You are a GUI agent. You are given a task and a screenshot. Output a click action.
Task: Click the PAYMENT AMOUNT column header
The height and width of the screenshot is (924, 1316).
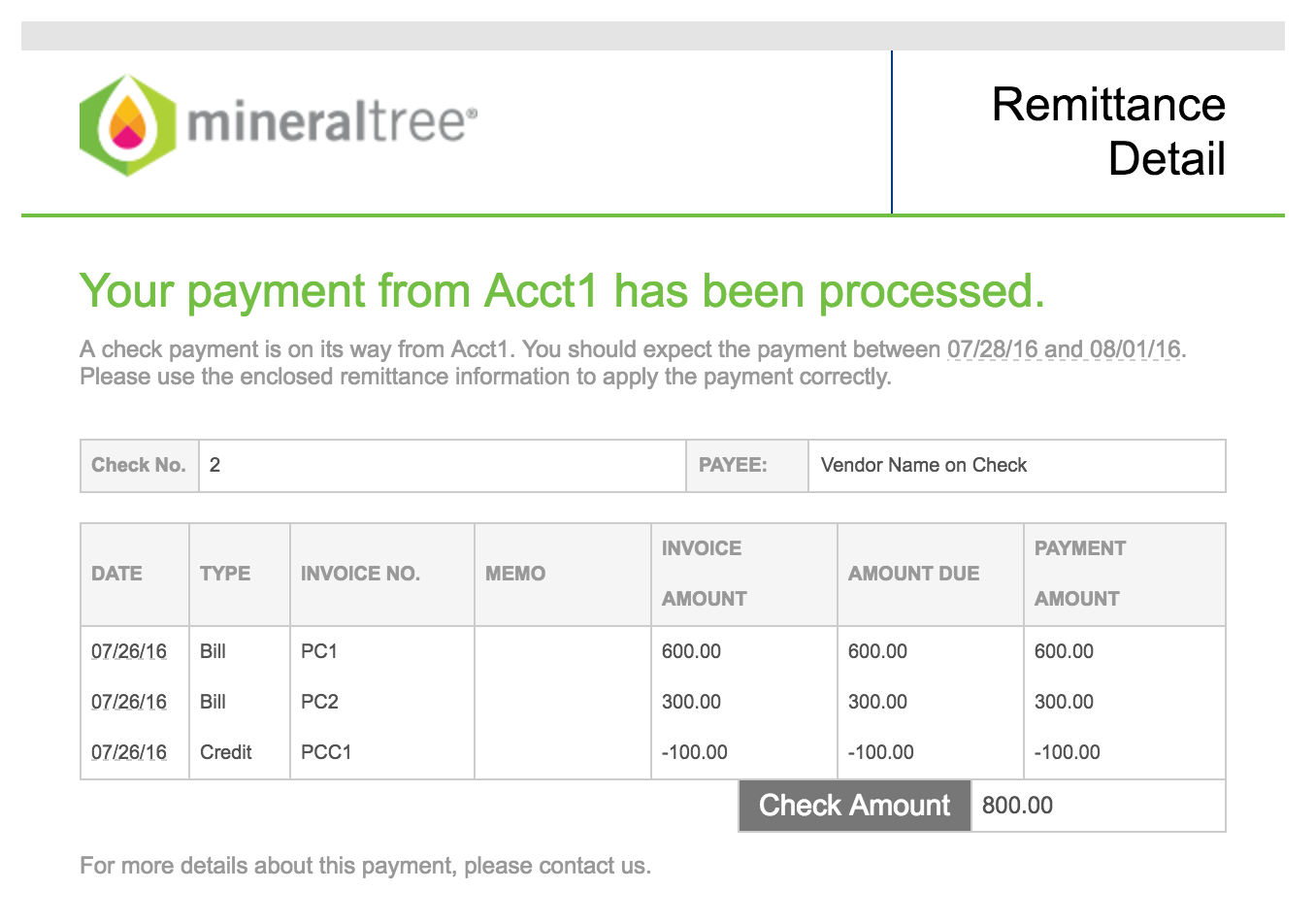pyautogui.click(x=1080, y=574)
